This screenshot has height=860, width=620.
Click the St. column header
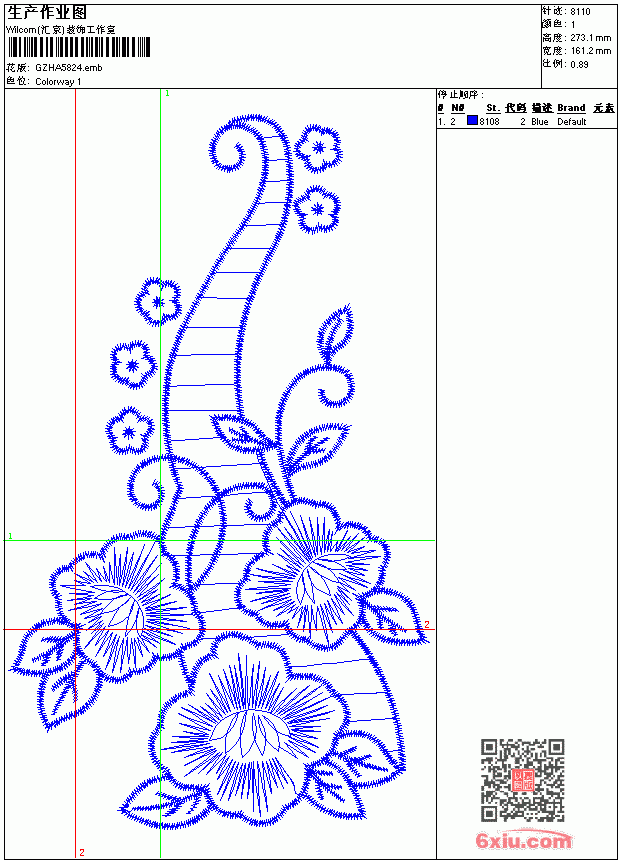pos(493,108)
